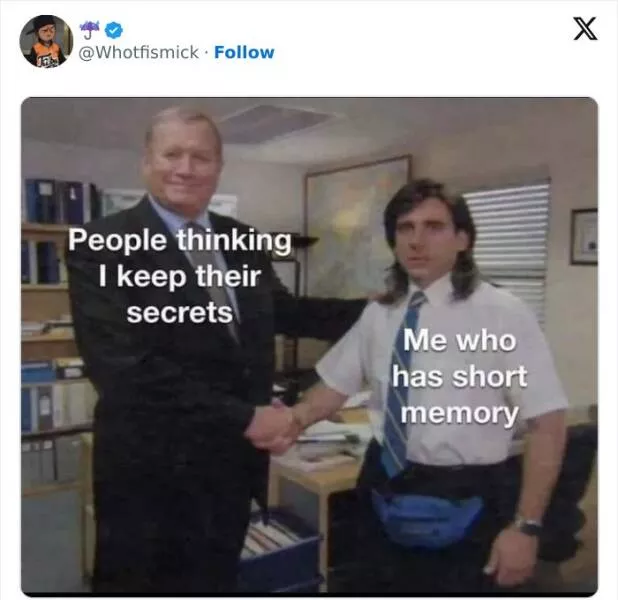Click the wristwatch on the man's arm

pyautogui.click(x=528, y=526)
